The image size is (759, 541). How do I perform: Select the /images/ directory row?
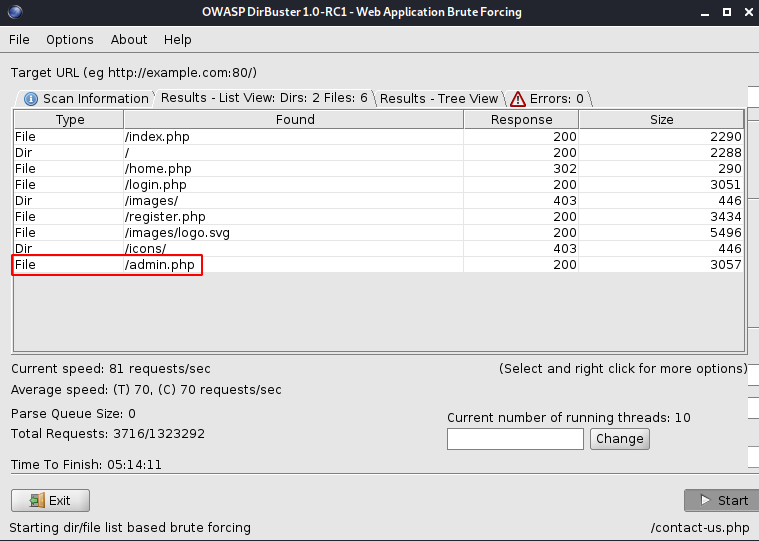[379, 200]
